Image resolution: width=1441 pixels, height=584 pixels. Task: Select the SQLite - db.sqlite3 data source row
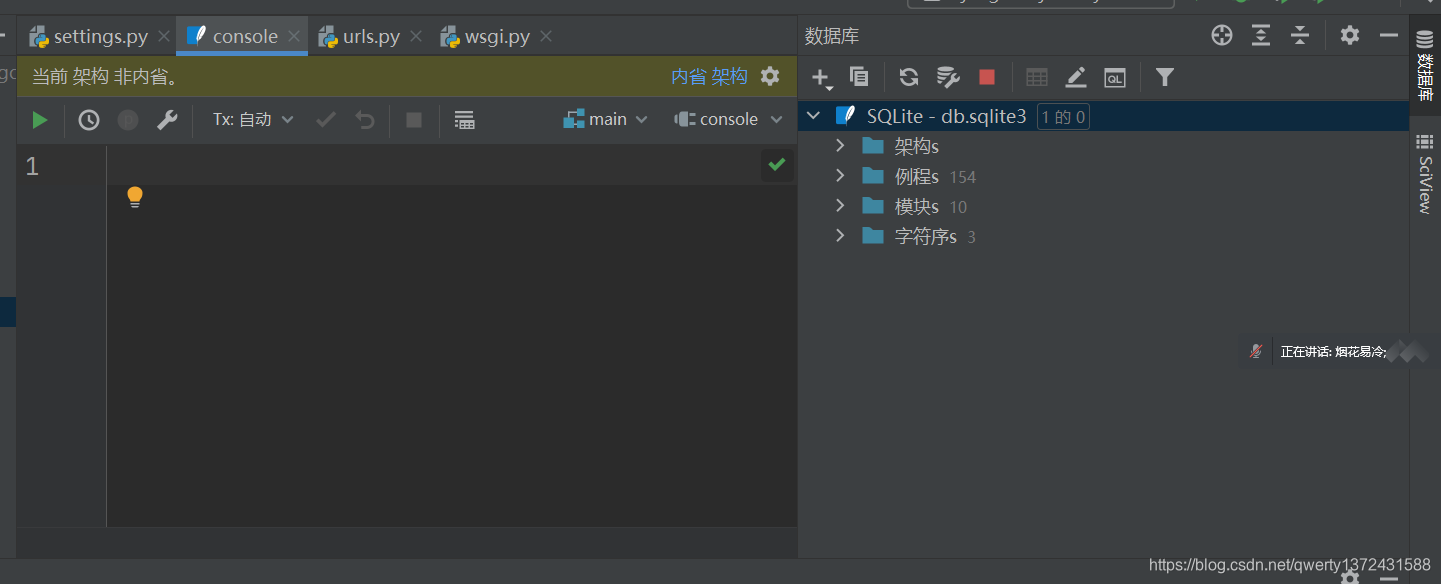(x=1103, y=116)
